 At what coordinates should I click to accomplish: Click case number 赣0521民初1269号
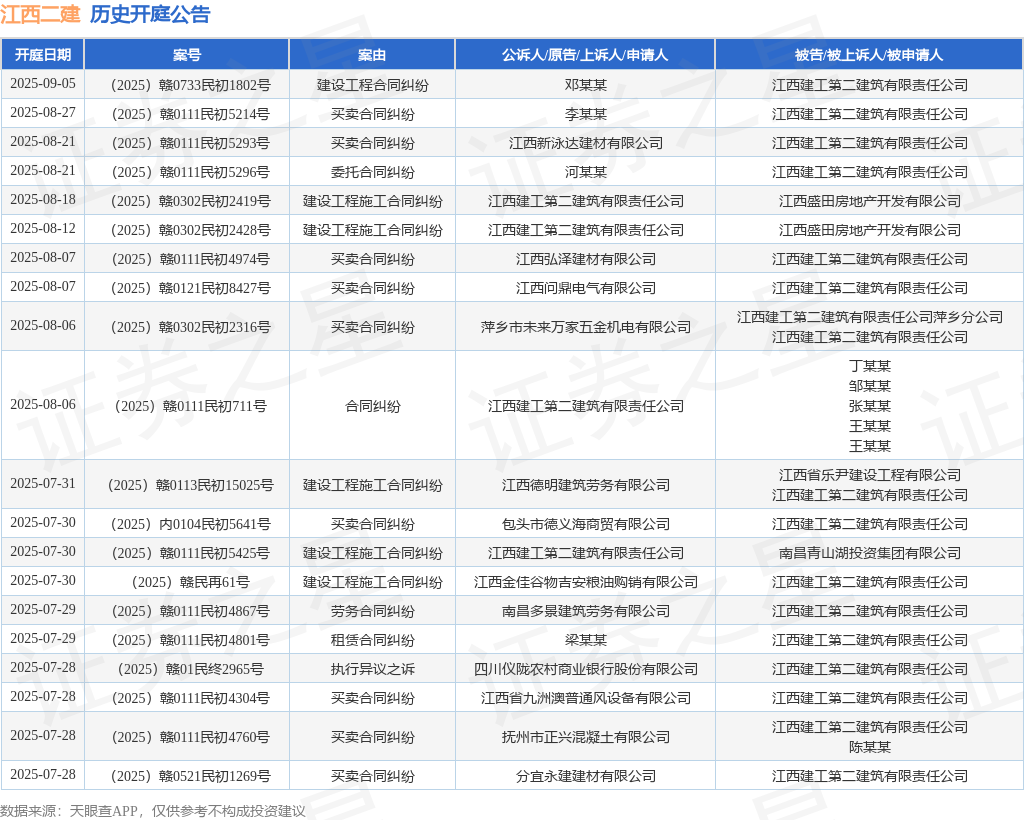[191, 776]
